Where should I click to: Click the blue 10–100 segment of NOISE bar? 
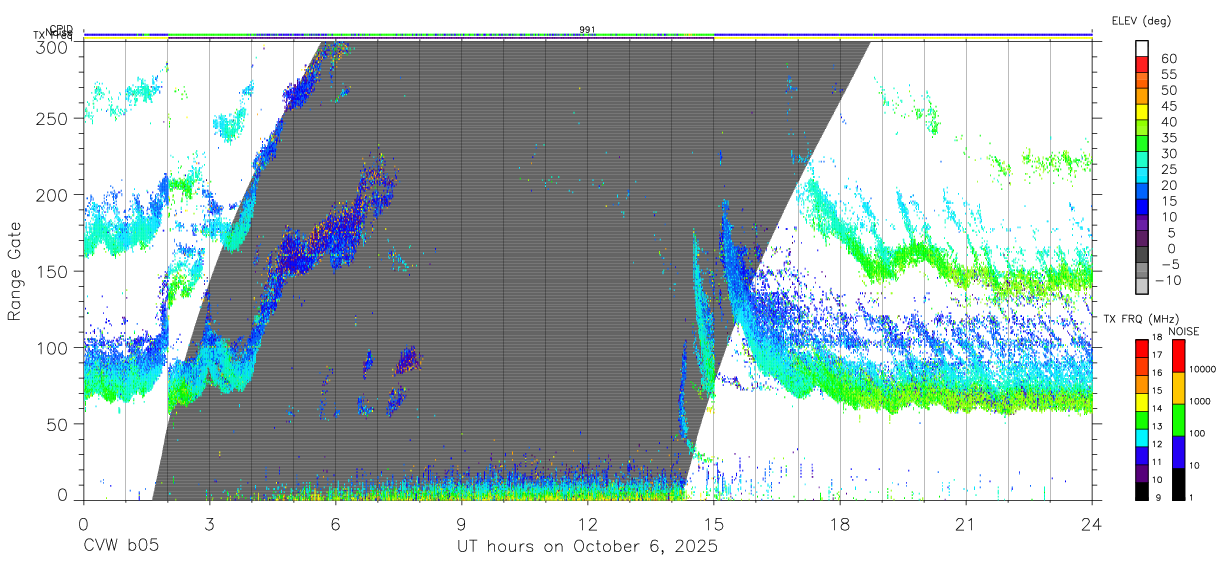(x=1177, y=452)
